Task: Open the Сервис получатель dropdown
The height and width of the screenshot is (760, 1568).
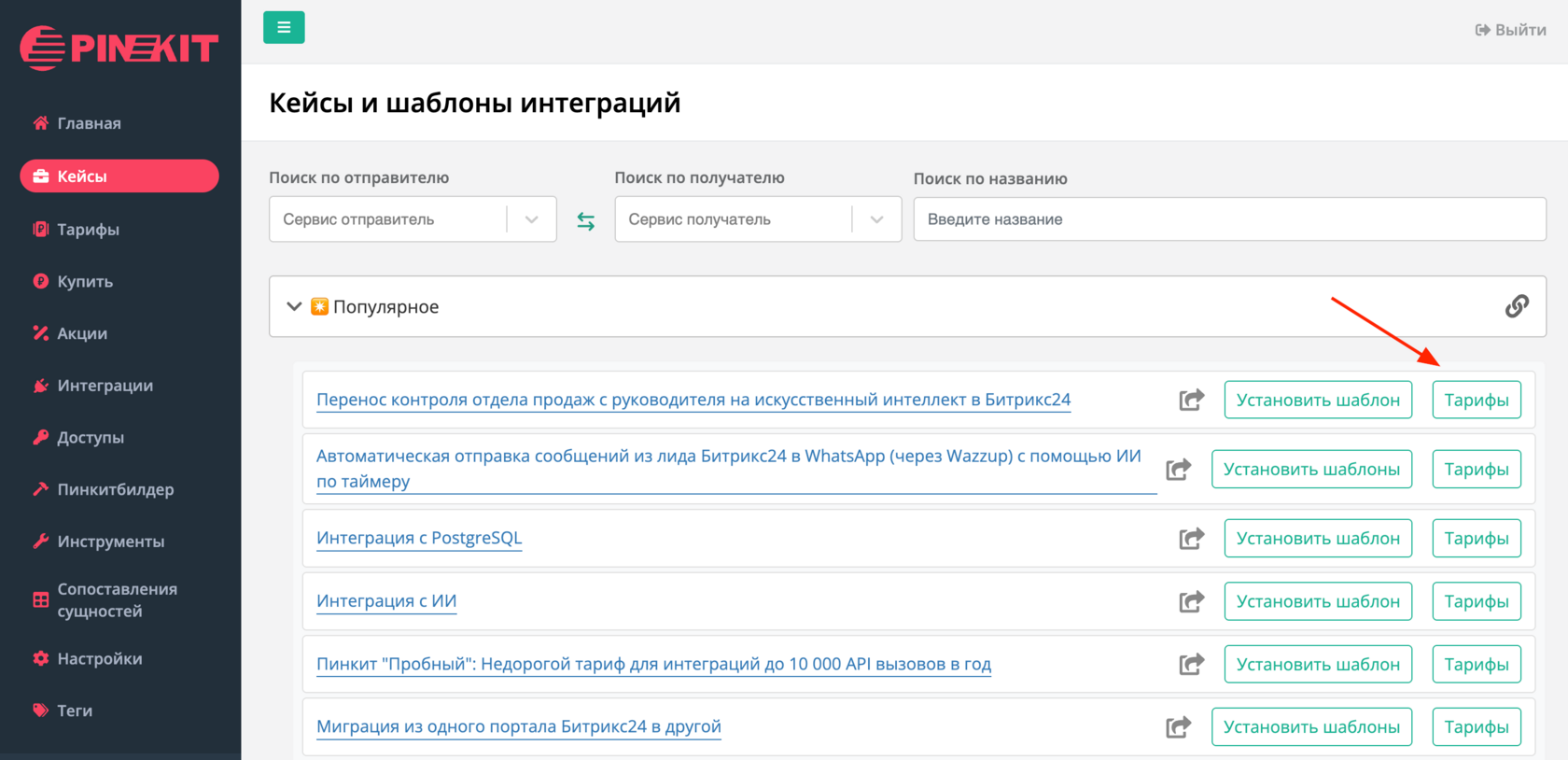Action: tap(758, 219)
